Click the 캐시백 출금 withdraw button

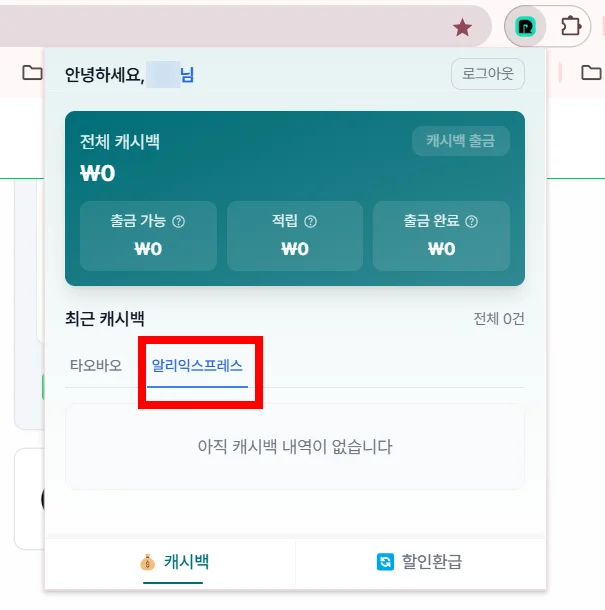coord(461,141)
